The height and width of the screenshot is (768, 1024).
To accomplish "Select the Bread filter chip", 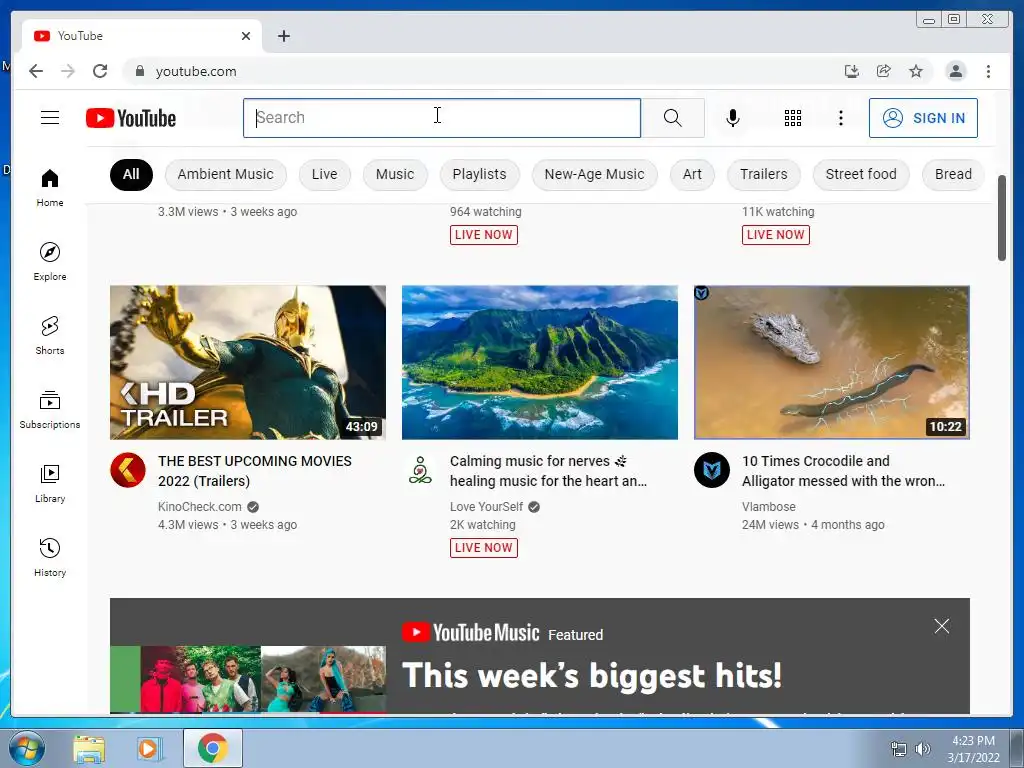I will tap(953, 174).
